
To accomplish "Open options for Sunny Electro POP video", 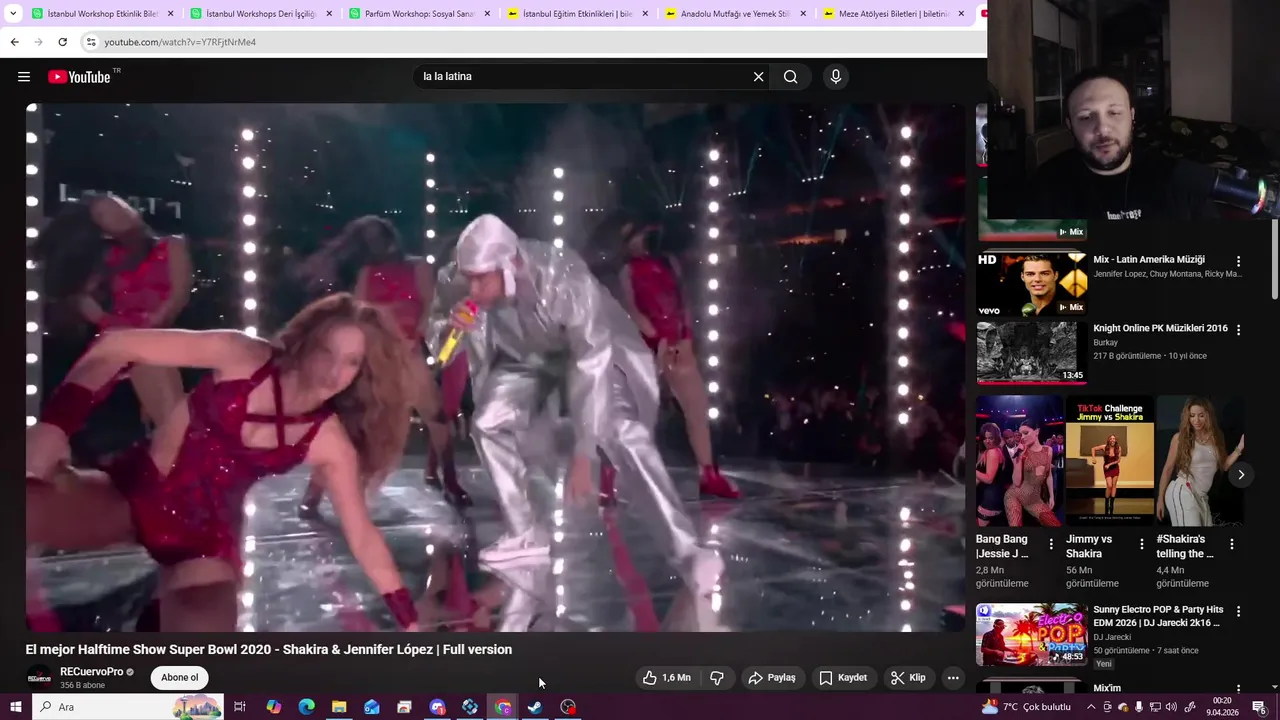I will (1238, 611).
